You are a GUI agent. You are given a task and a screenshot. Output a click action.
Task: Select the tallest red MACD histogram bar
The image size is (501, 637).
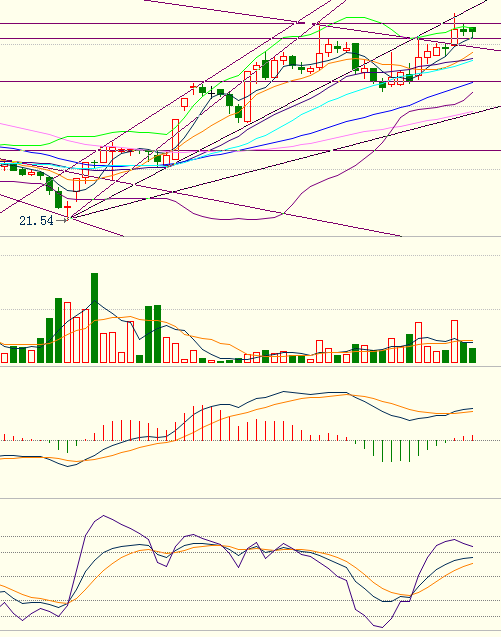click(202, 422)
